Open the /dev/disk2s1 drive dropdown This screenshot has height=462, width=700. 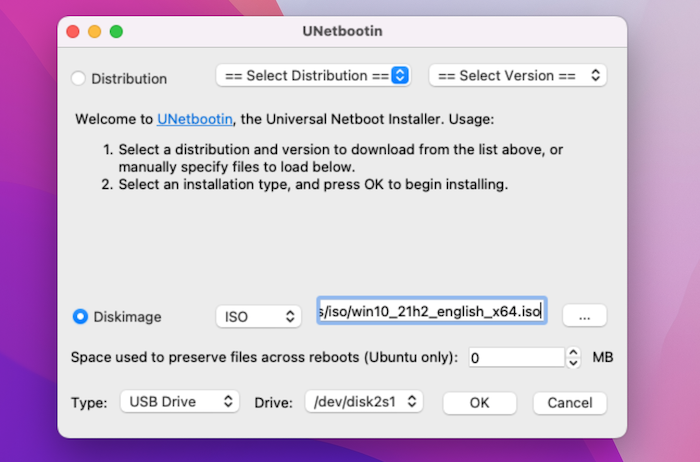tap(364, 402)
